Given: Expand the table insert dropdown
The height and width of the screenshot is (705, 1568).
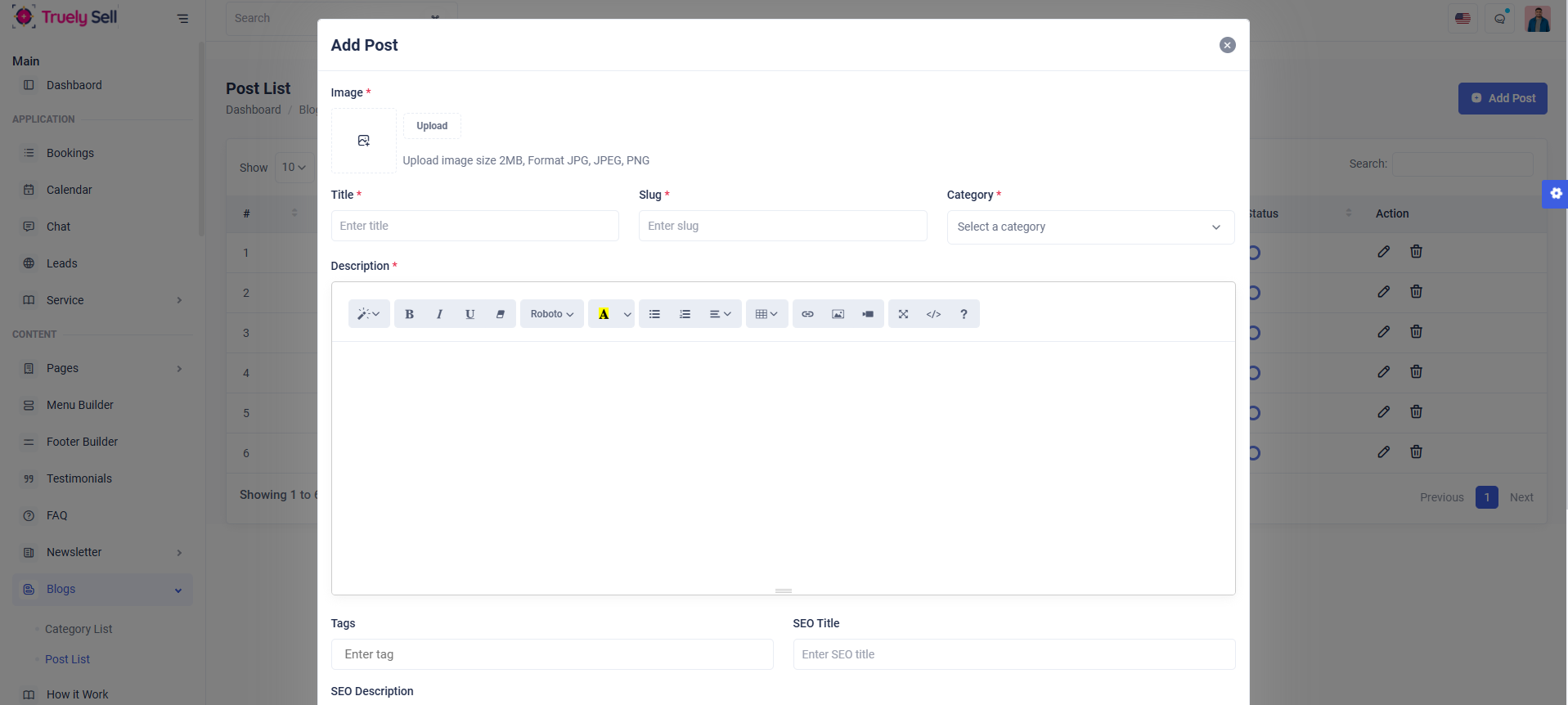Looking at the screenshot, I should pyautogui.click(x=766, y=314).
